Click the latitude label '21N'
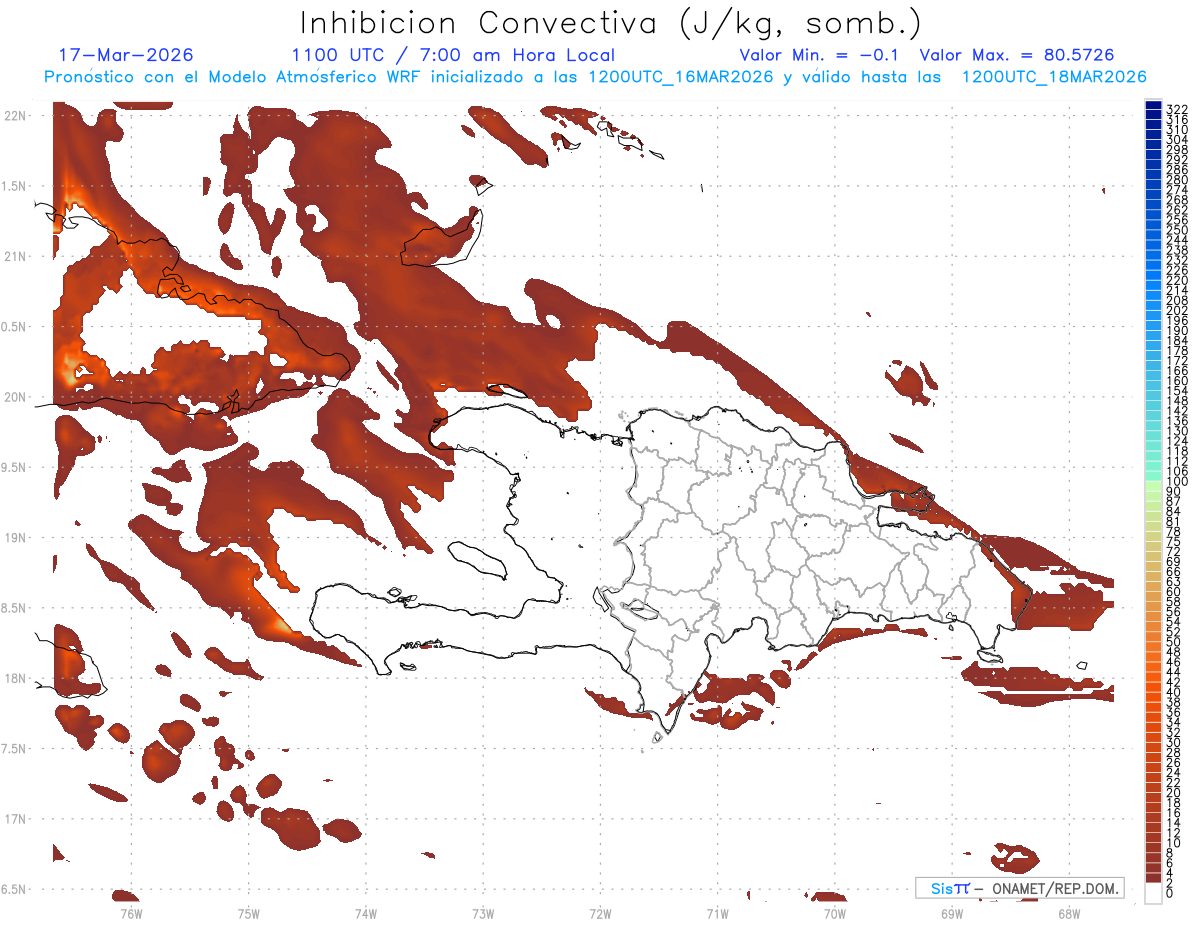This screenshot has width=1200, height=927. click(x=15, y=256)
